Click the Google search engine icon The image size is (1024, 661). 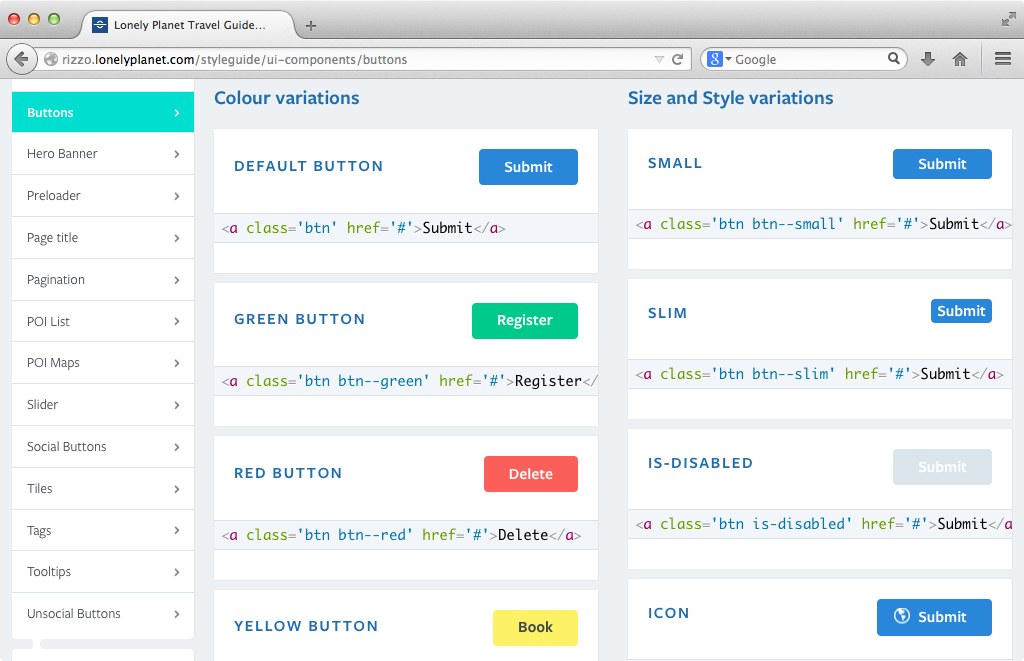point(715,58)
